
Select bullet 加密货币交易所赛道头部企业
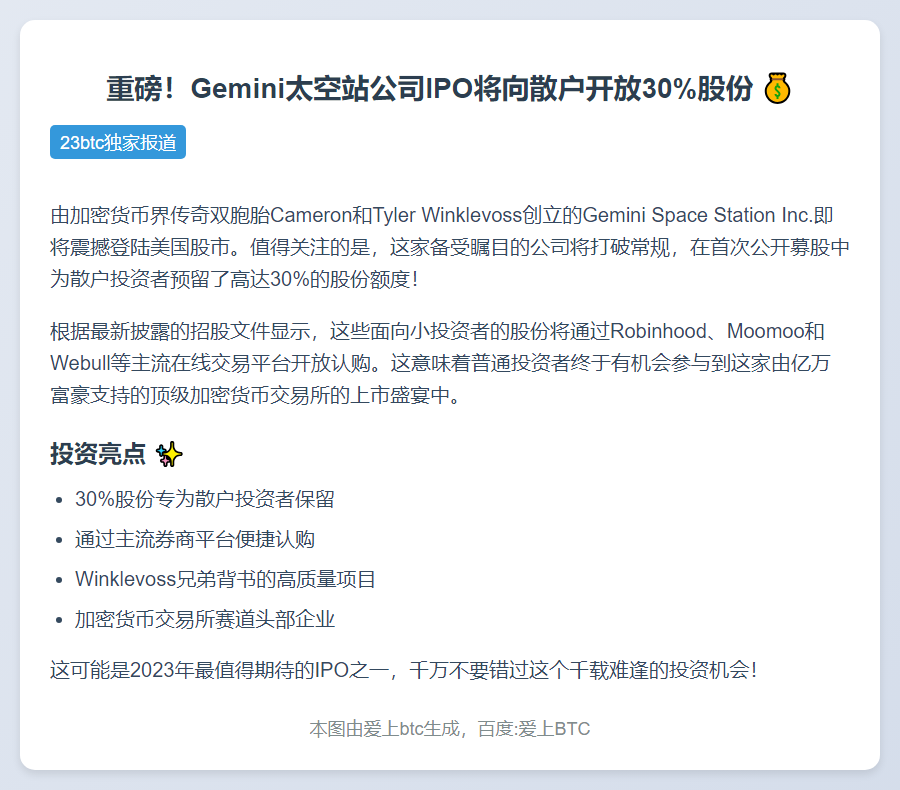[204, 619]
